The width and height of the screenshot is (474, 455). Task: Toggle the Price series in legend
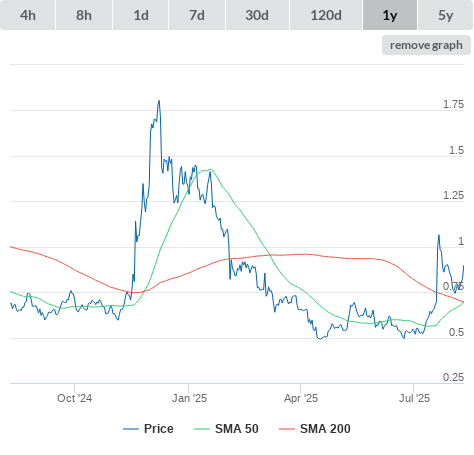[159, 429]
